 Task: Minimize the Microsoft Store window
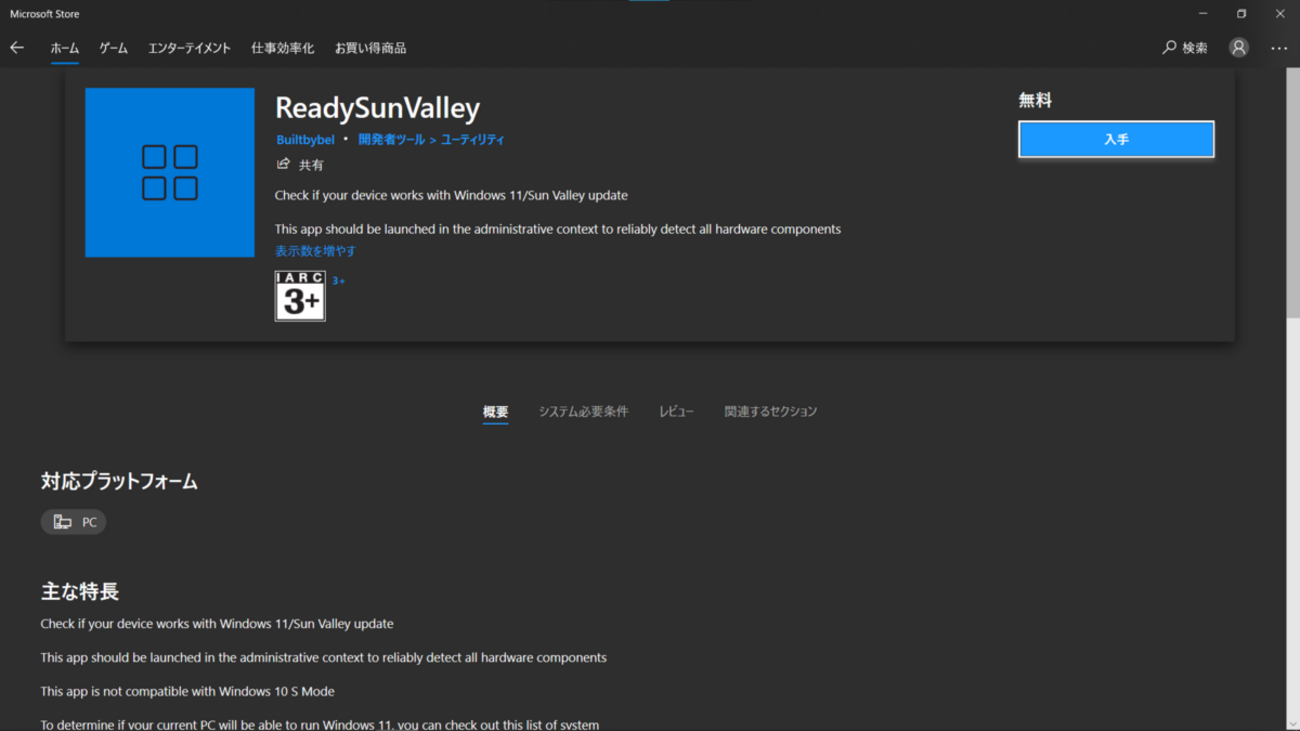click(x=1203, y=14)
